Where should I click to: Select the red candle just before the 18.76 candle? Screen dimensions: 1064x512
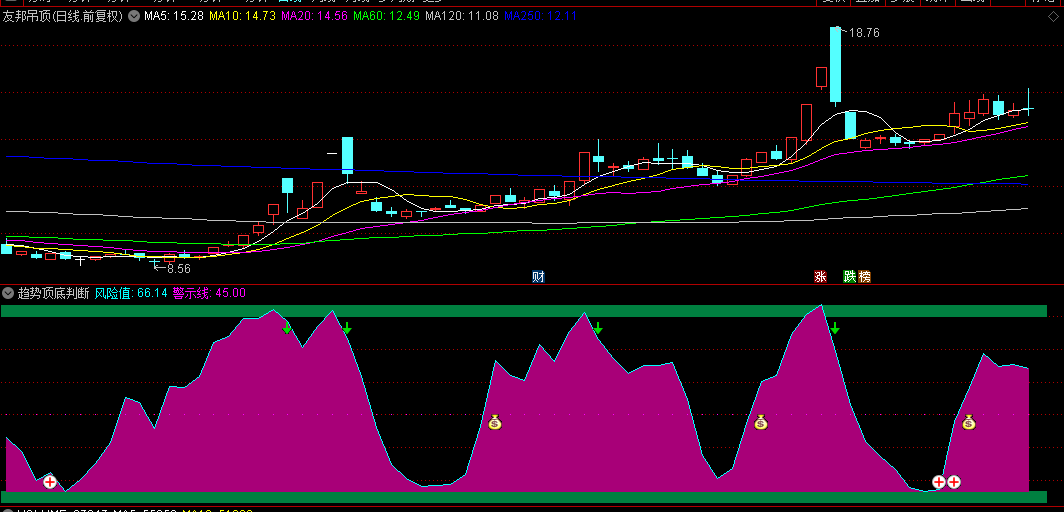click(821, 78)
